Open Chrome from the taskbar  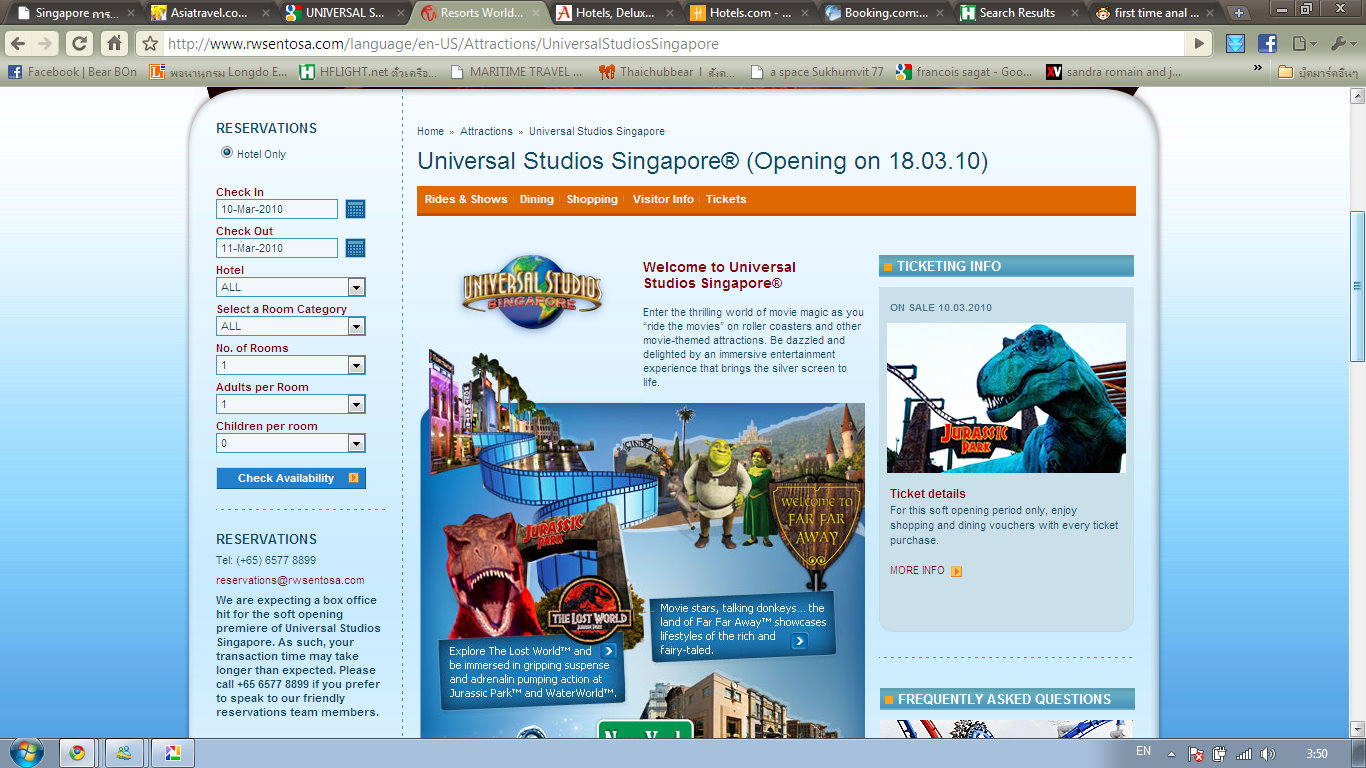coord(77,753)
